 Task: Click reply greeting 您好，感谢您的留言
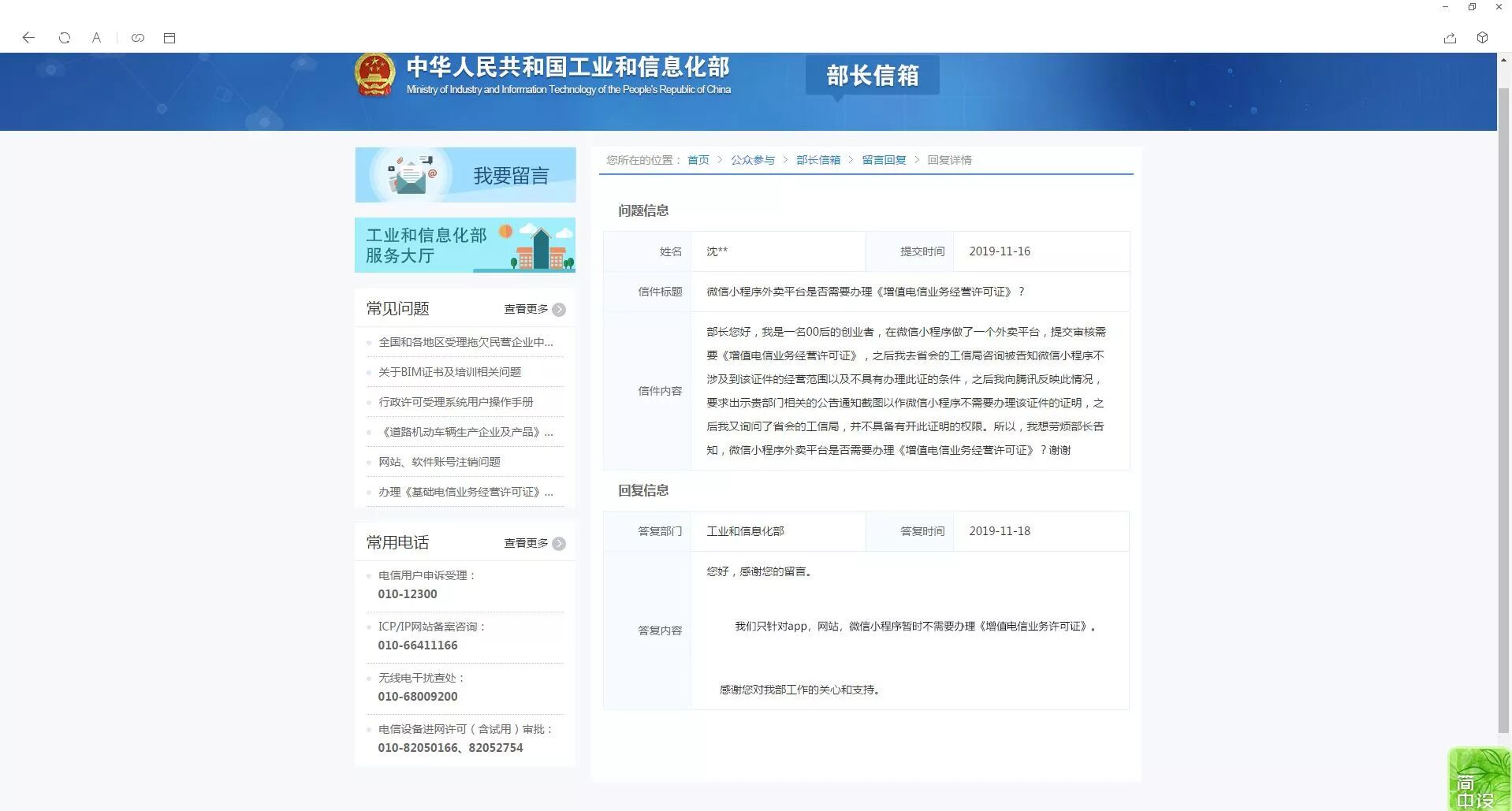pos(759,571)
